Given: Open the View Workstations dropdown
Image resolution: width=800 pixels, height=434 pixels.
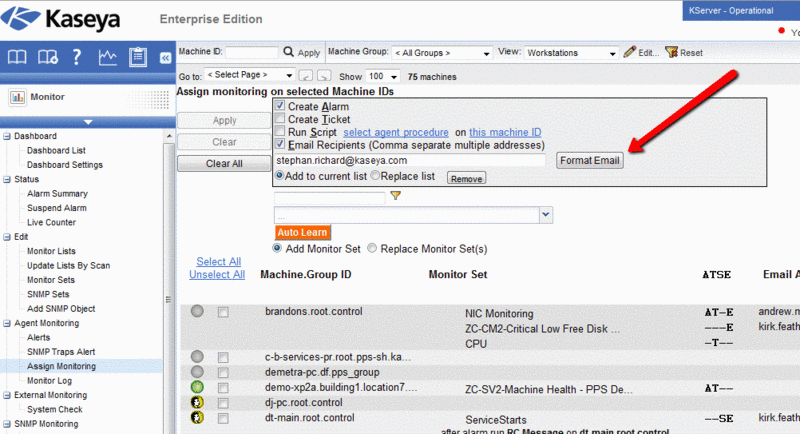Looking at the screenshot, I should [x=569, y=52].
